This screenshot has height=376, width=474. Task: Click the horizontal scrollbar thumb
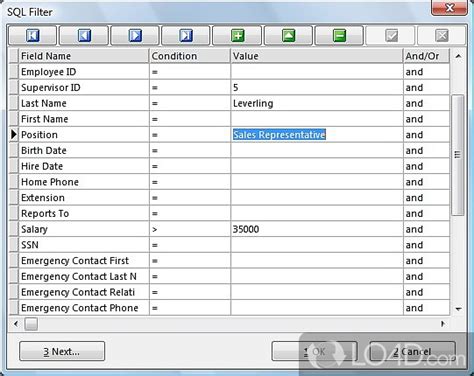31,323
